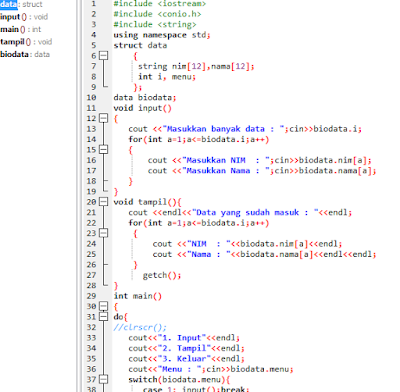
Task: Click the cout "Menu : " line
Action: tap(211, 369)
